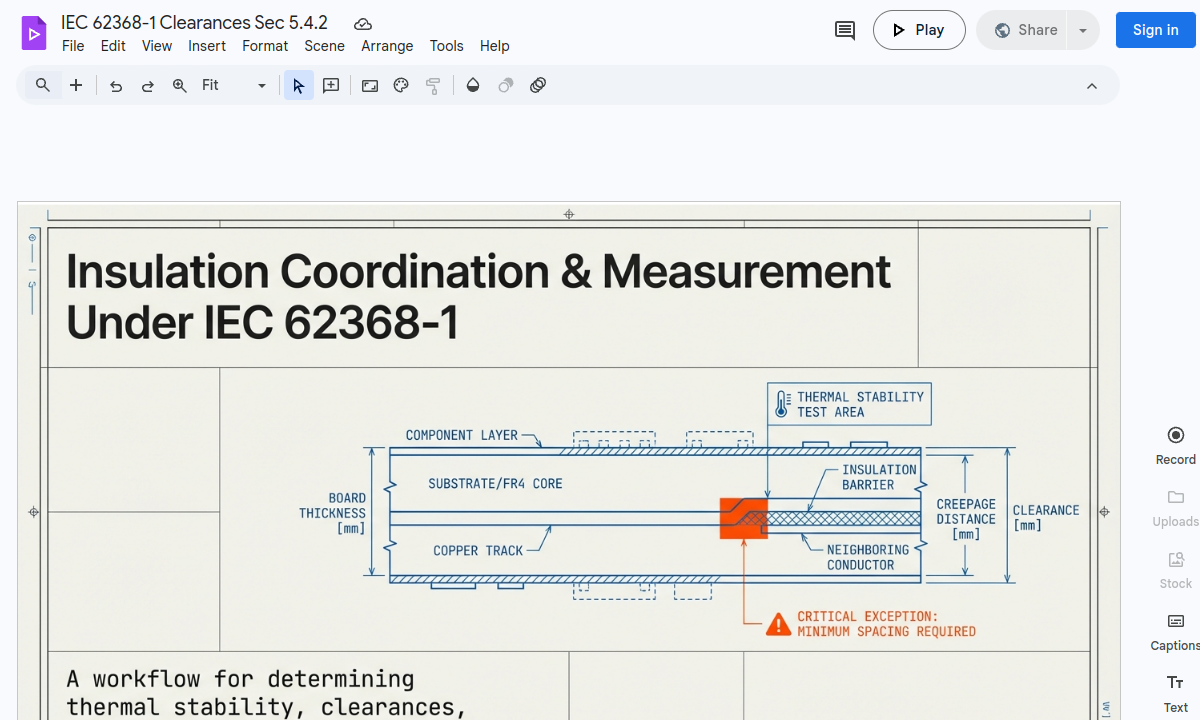Select the arrow selection tool
1200x720 pixels.
298,85
